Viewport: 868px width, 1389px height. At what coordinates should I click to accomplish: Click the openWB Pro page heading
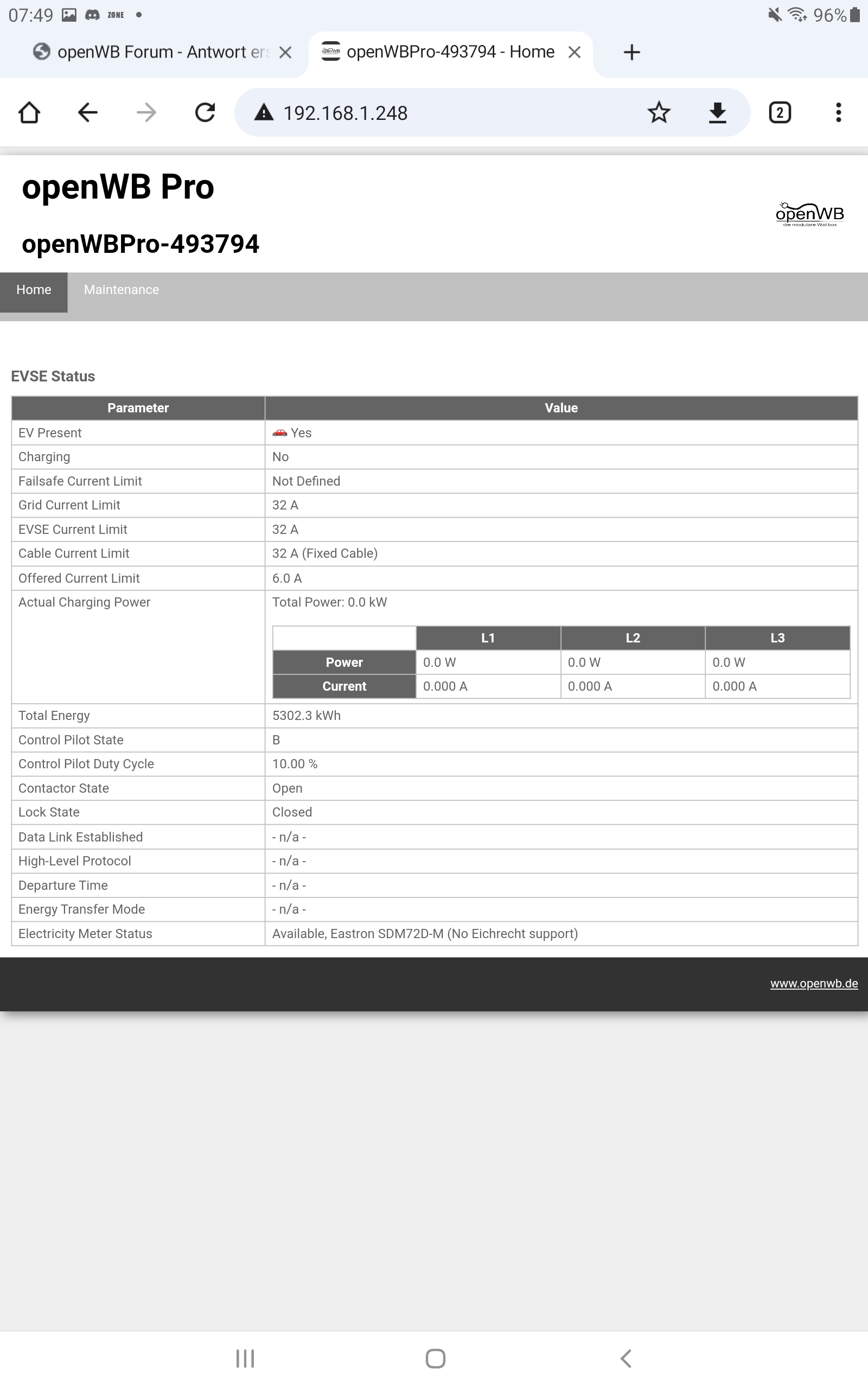(x=118, y=187)
